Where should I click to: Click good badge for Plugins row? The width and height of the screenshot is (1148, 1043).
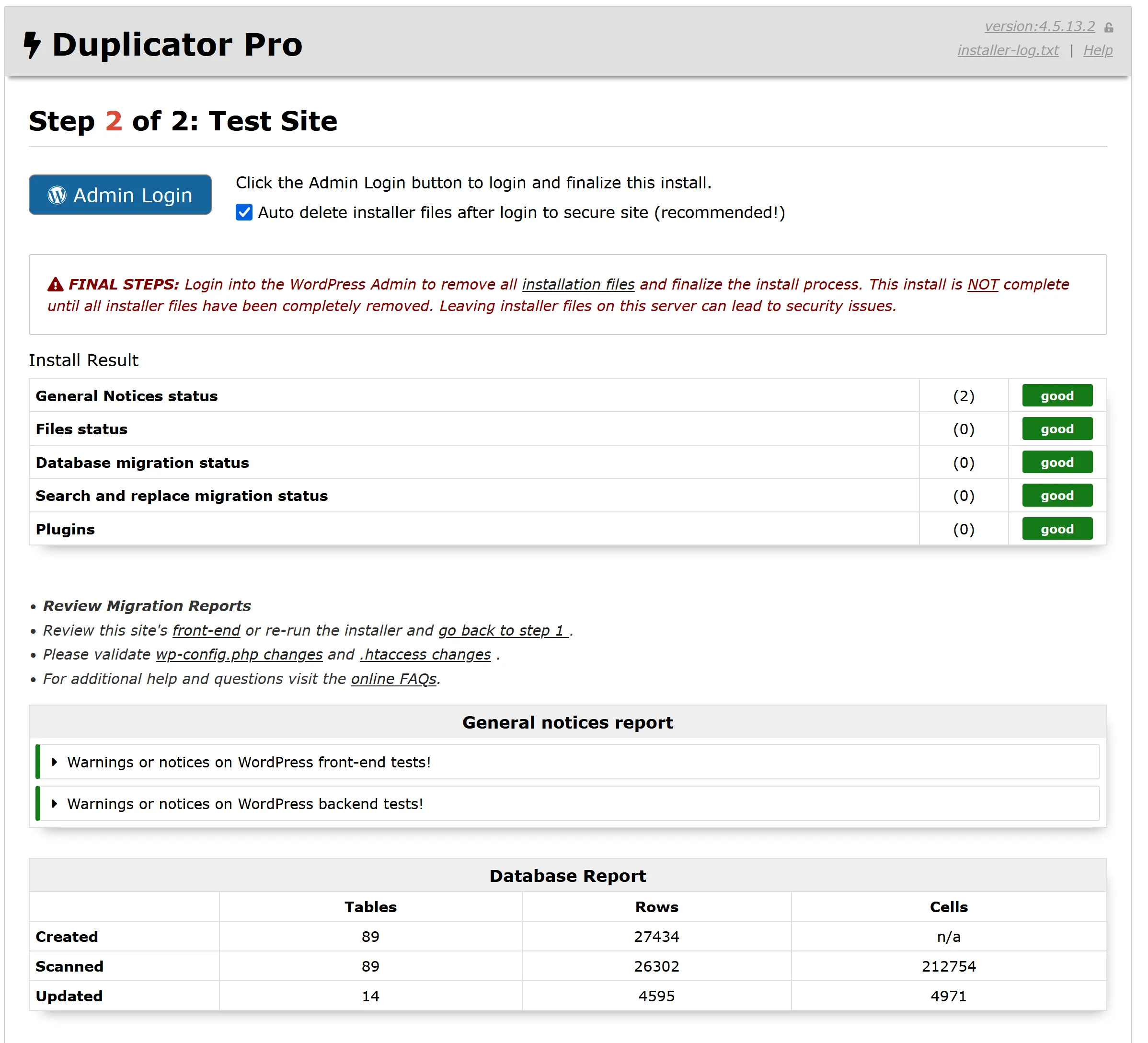(1057, 529)
